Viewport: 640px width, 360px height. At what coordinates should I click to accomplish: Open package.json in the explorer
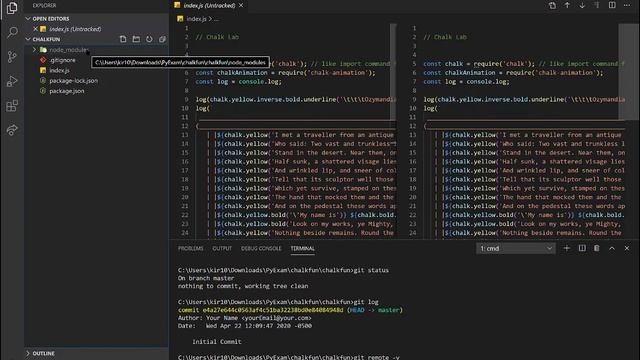click(67, 91)
